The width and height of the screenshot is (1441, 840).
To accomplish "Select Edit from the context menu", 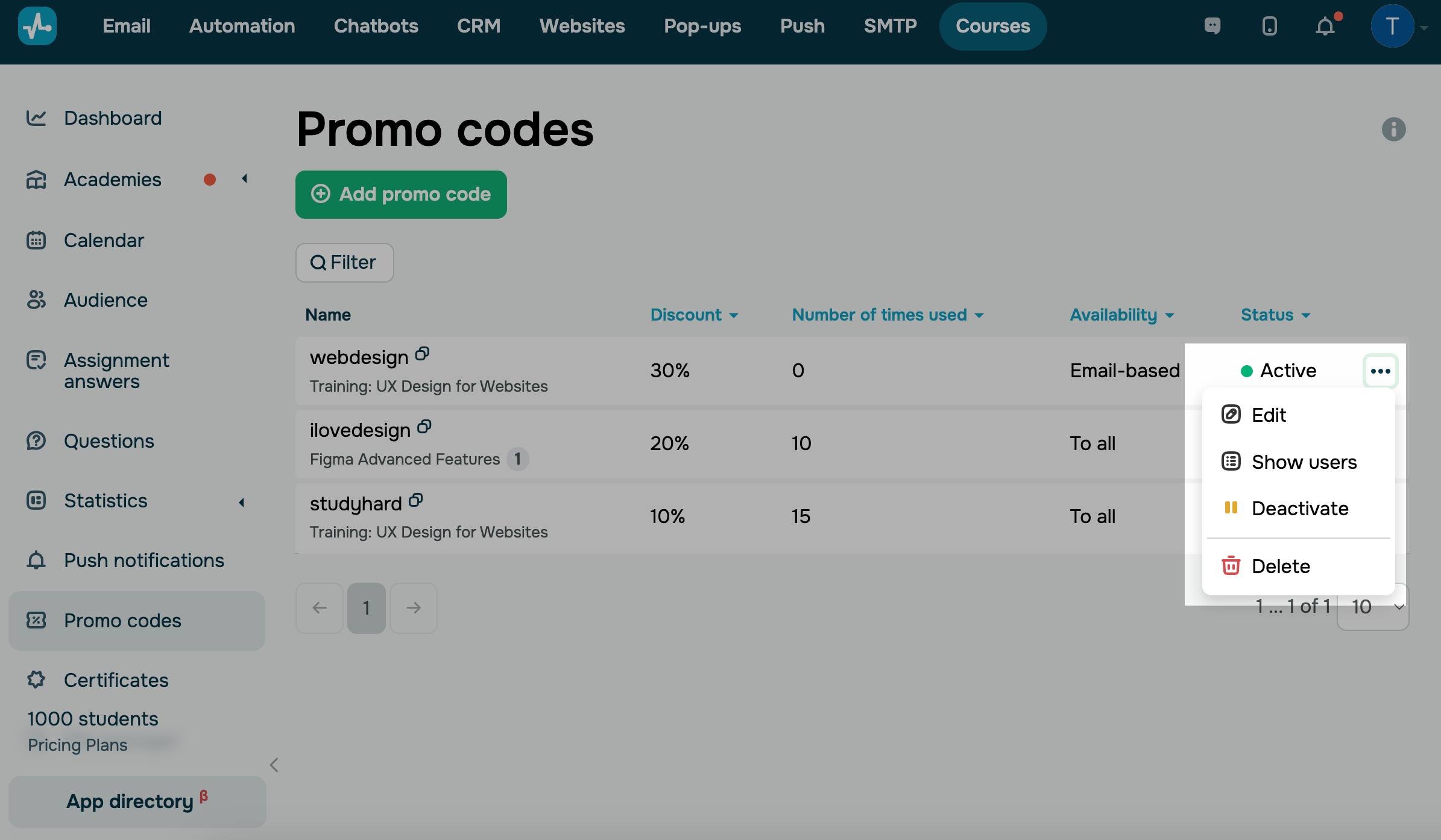I will [x=1268, y=415].
